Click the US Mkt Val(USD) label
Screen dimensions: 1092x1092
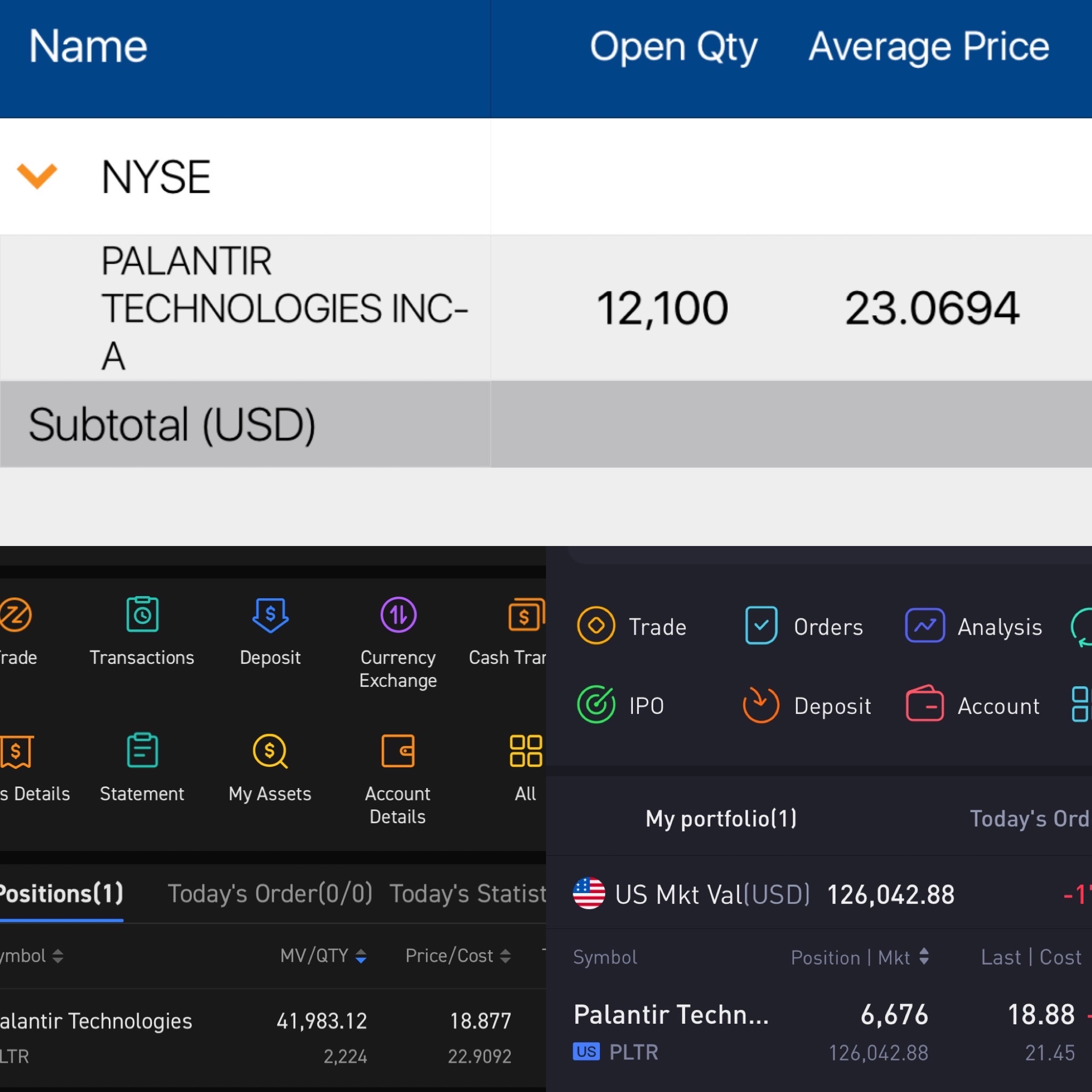pyautogui.click(x=712, y=895)
